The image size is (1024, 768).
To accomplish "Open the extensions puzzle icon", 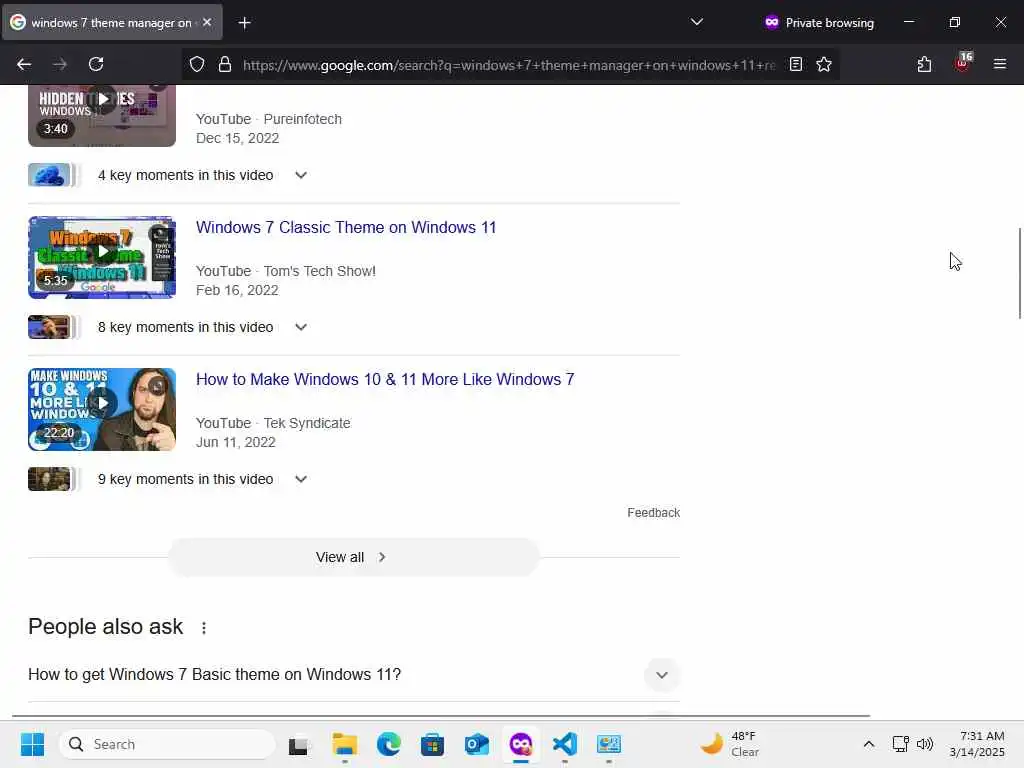I will coord(924,64).
